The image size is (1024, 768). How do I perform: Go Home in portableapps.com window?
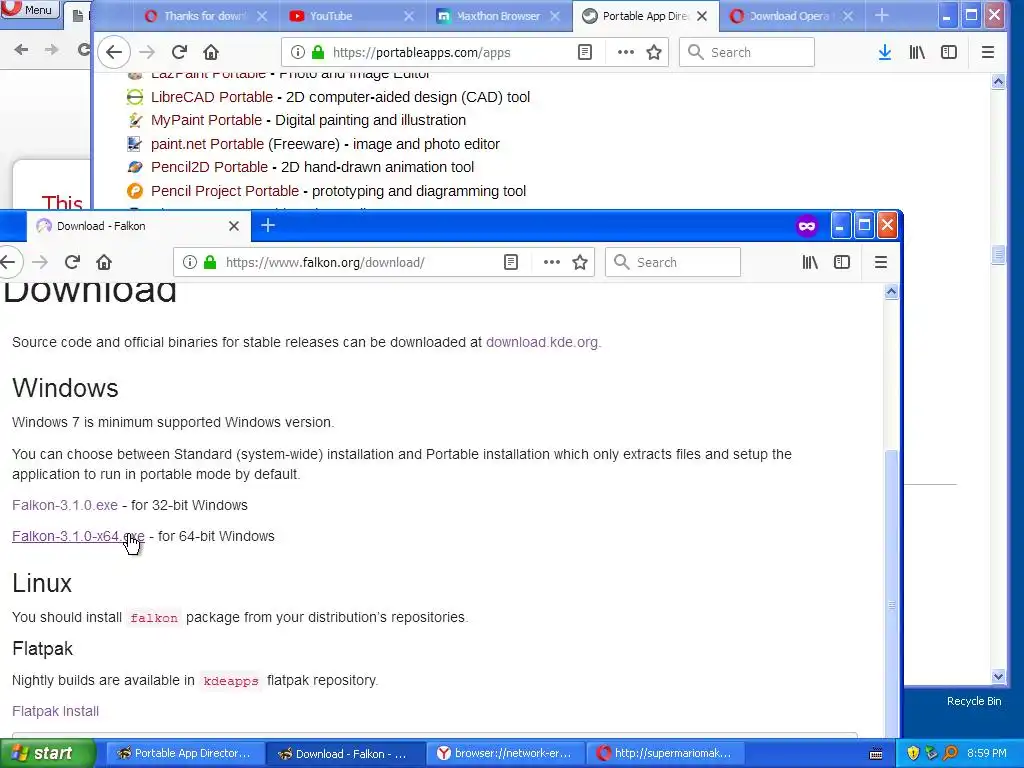211,52
